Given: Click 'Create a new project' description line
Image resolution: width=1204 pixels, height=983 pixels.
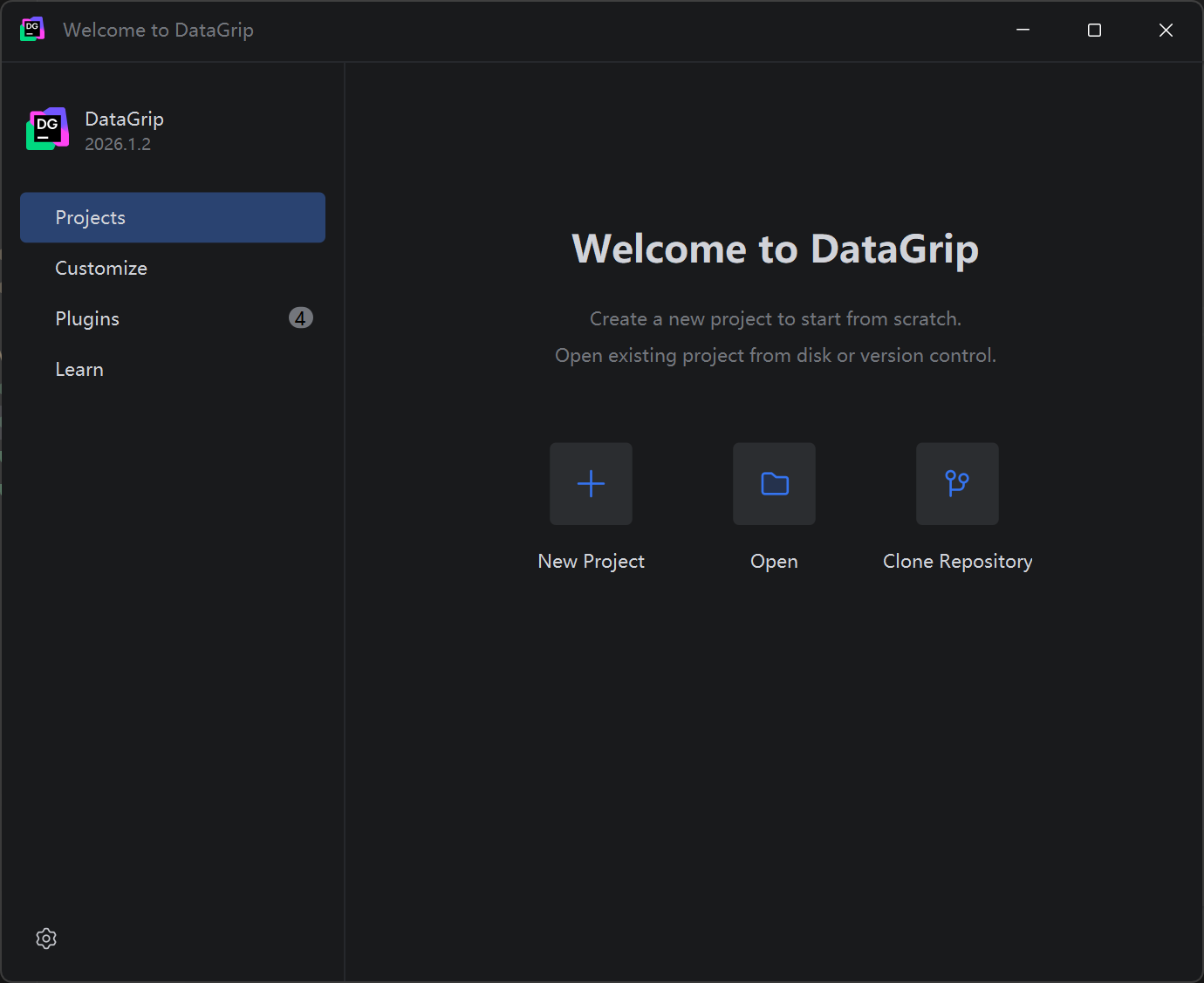Looking at the screenshot, I should 775,319.
